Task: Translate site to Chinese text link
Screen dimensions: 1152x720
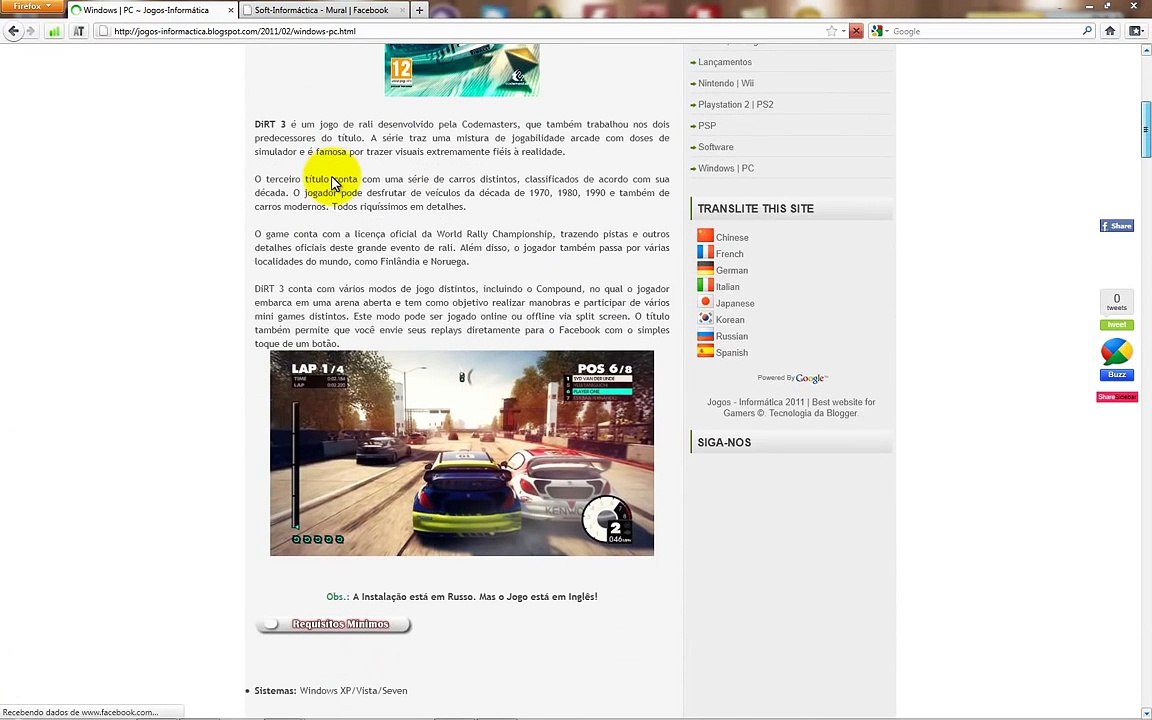Action: click(x=732, y=237)
